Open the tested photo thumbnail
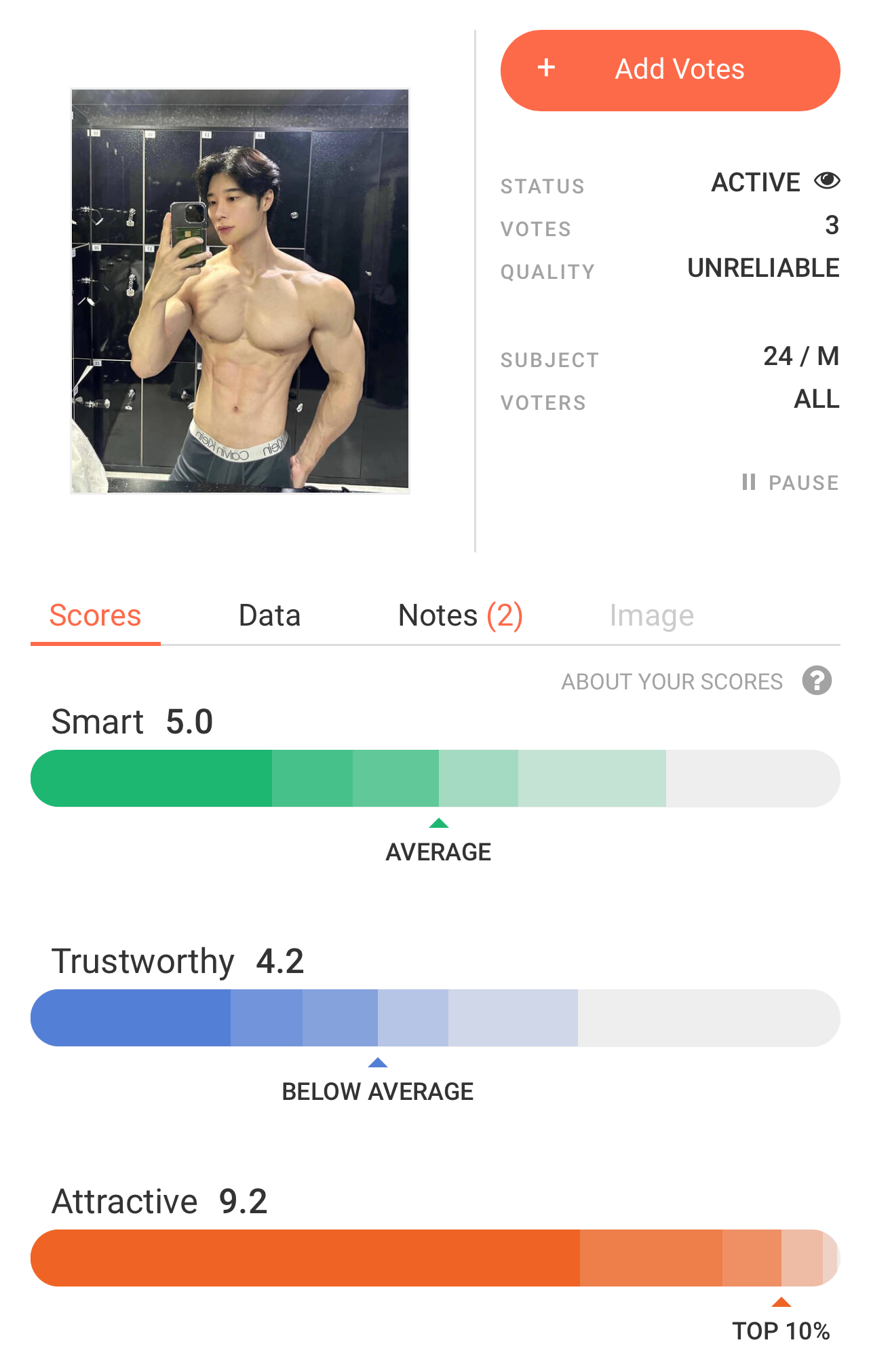 tap(240, 291)
